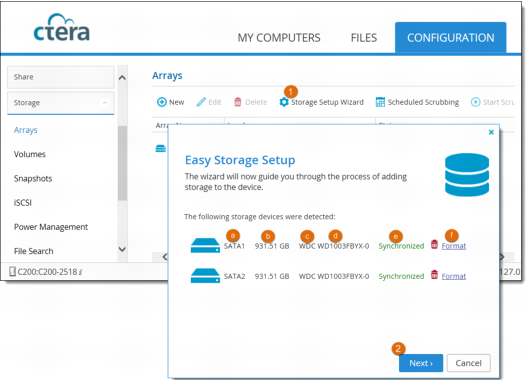This screenshot has width=530, height=380.
Task: Click the Storage Setup Wizard label
Action: click(328, 102)
